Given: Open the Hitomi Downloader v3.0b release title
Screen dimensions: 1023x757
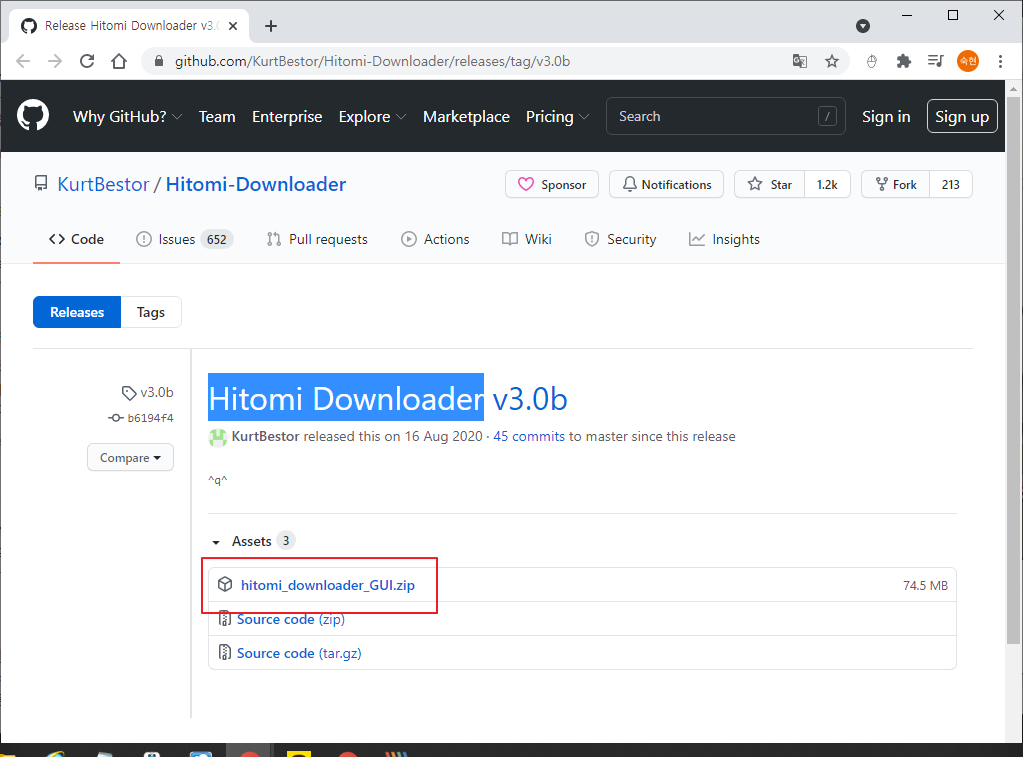Looking at the screenshot, I should pyautogui.click(x=388, y=398).
